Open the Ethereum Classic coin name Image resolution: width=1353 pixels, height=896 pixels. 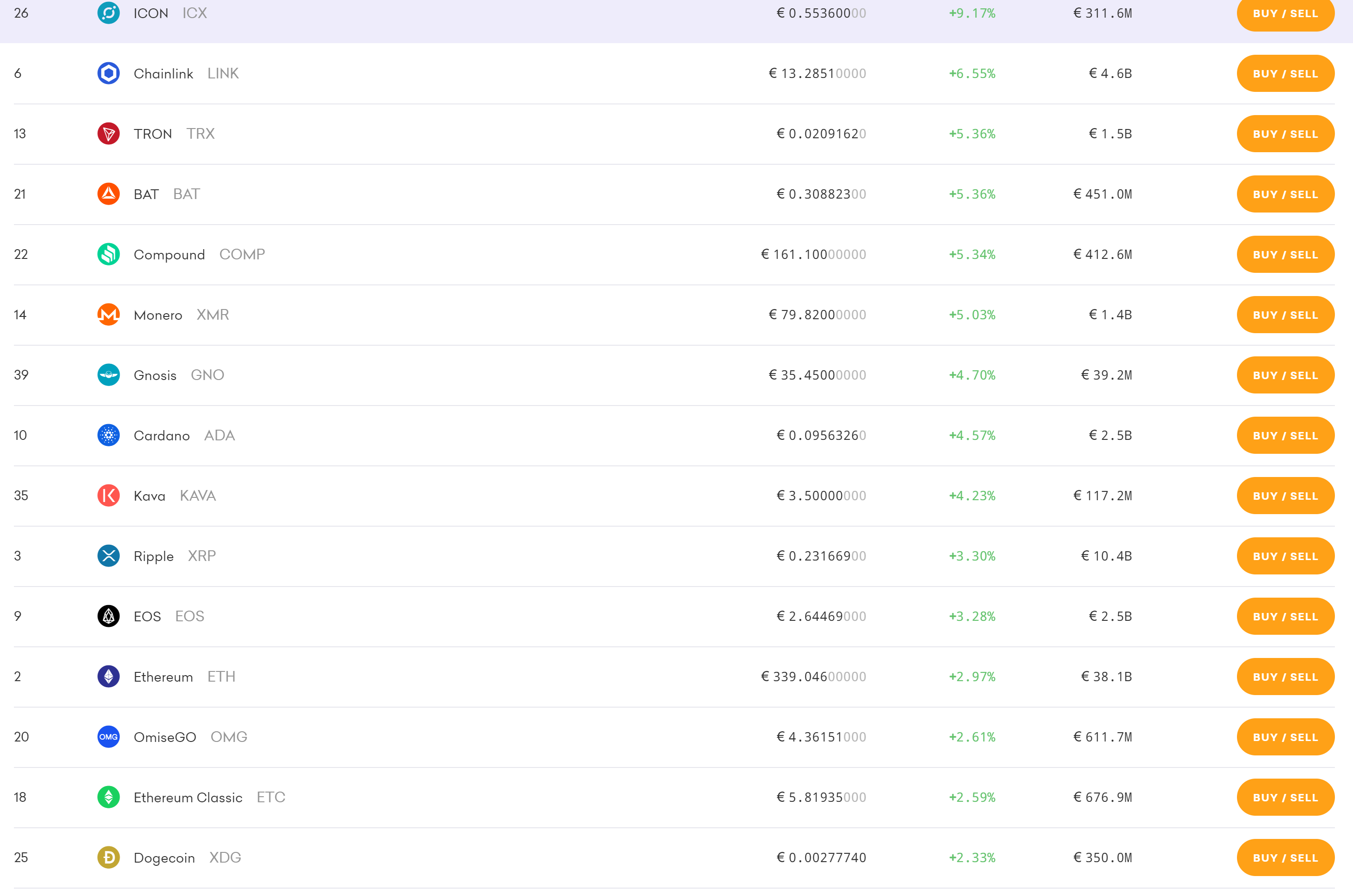(188, 798)
